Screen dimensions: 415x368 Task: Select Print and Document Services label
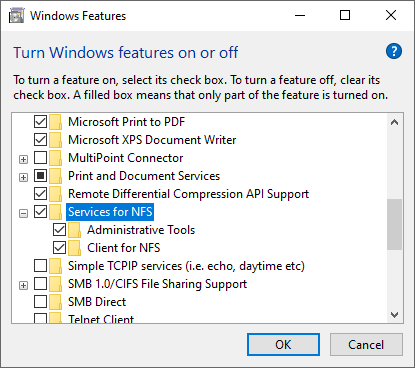(x=144, y=176)
